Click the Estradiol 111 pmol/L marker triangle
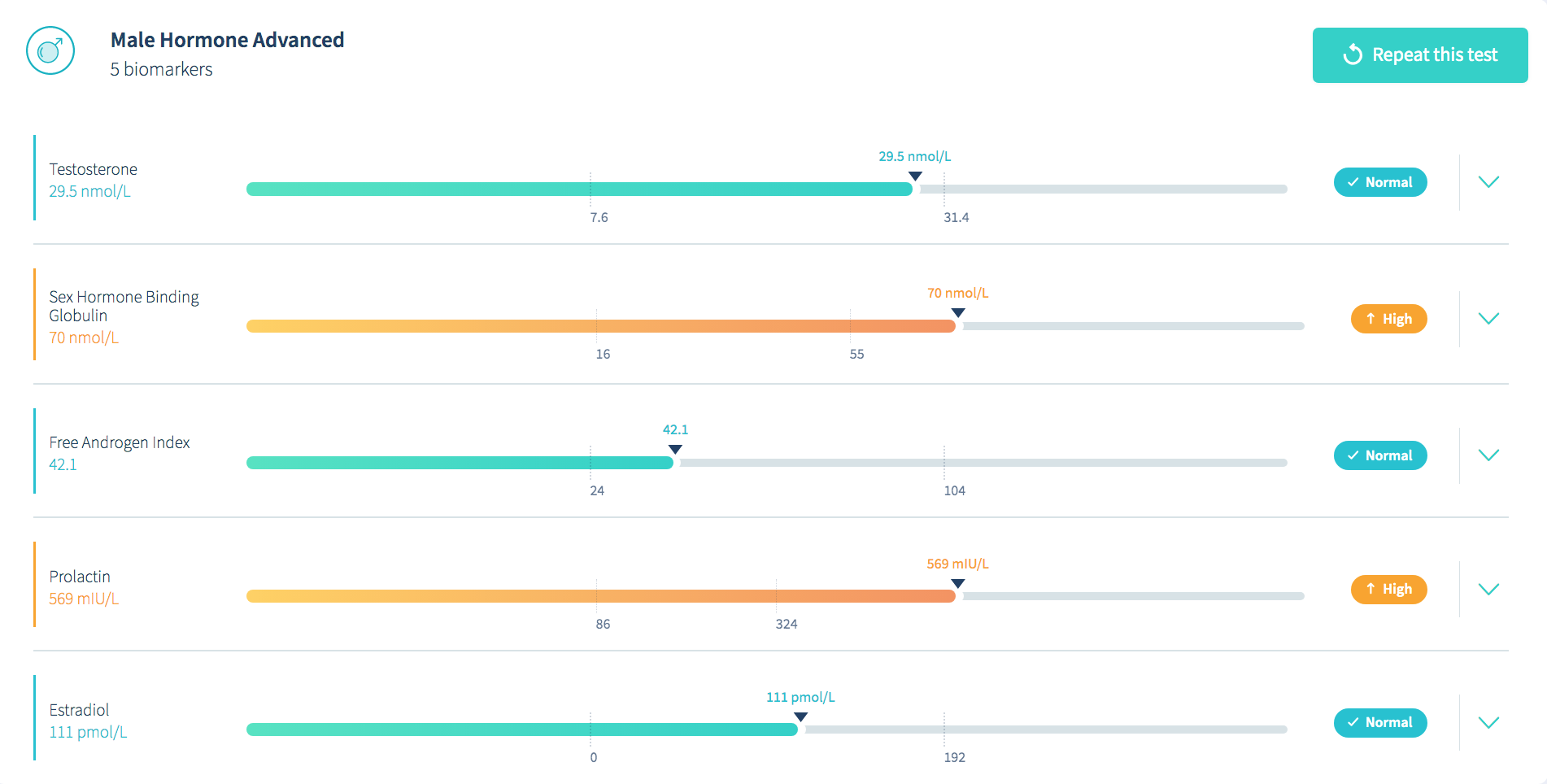The height and width of the screenshot is (784, 1547). (801, 717)
